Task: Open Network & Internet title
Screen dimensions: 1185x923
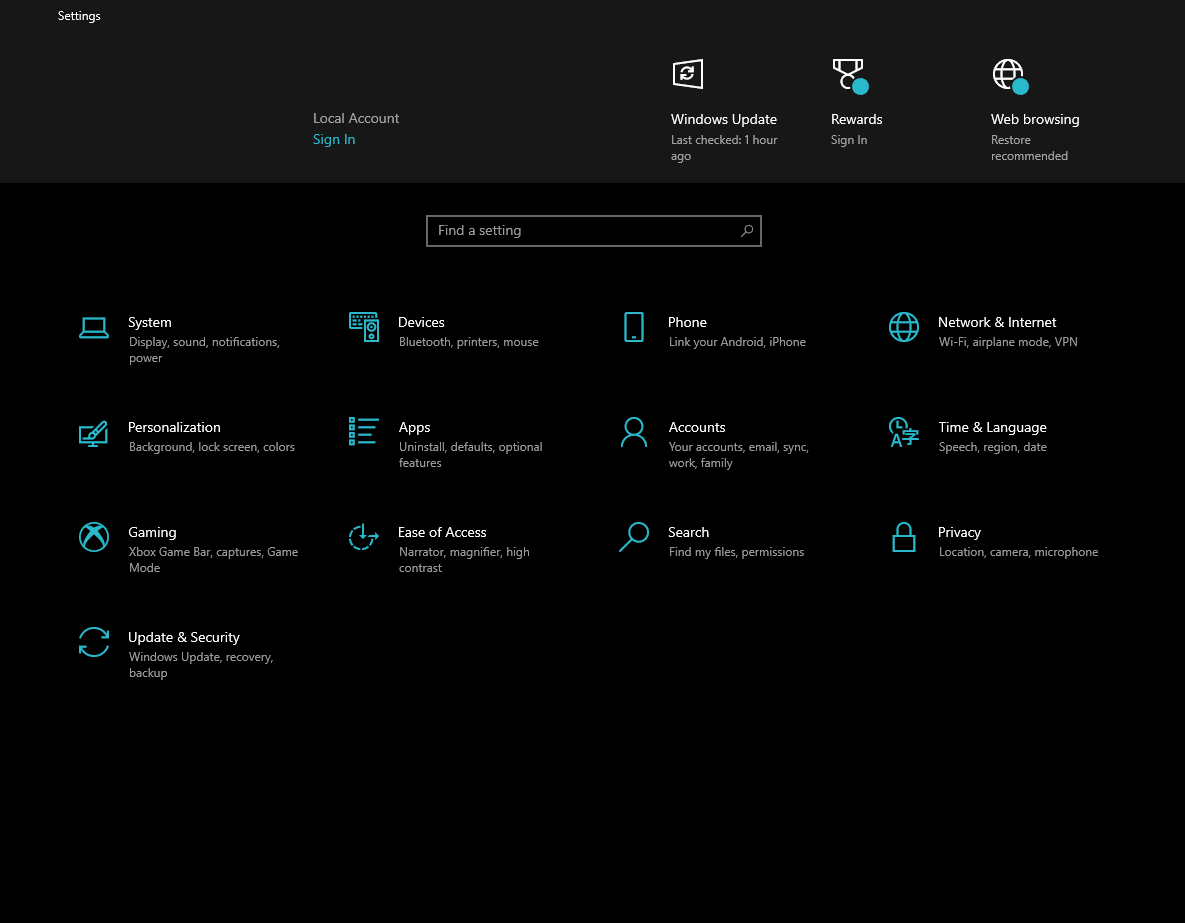Action: (997, 322)
